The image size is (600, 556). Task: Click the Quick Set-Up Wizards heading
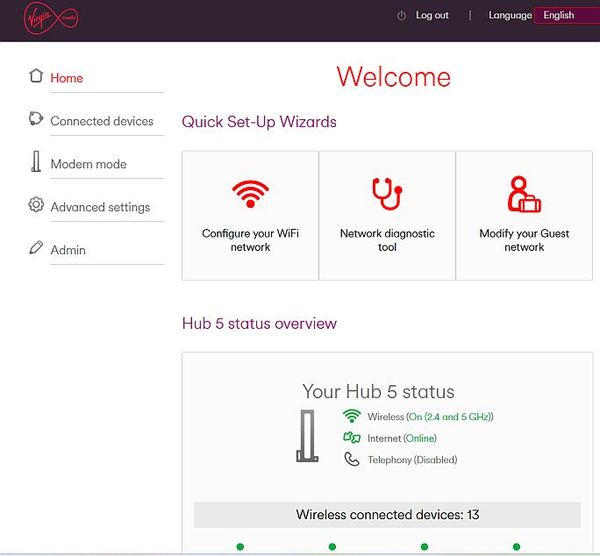point(259,122)
